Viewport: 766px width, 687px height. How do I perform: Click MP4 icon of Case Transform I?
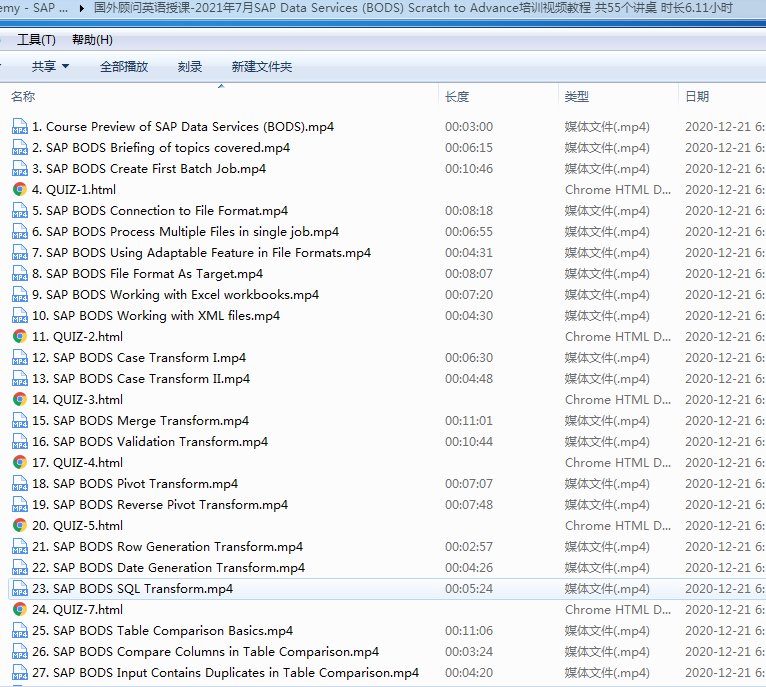(20, 358)
